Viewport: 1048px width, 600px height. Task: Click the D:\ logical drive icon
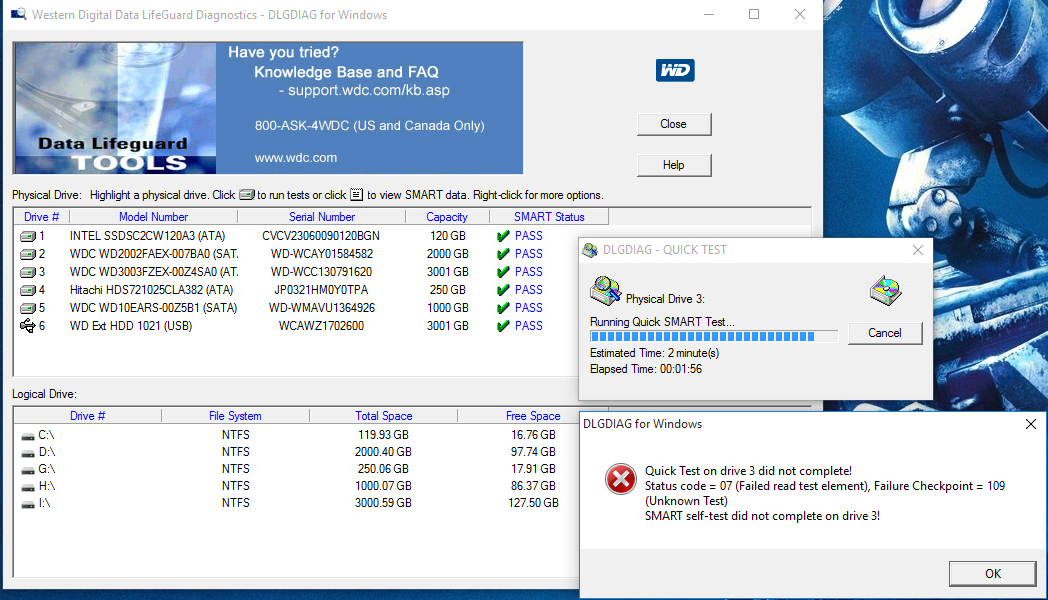click(27, 454)
